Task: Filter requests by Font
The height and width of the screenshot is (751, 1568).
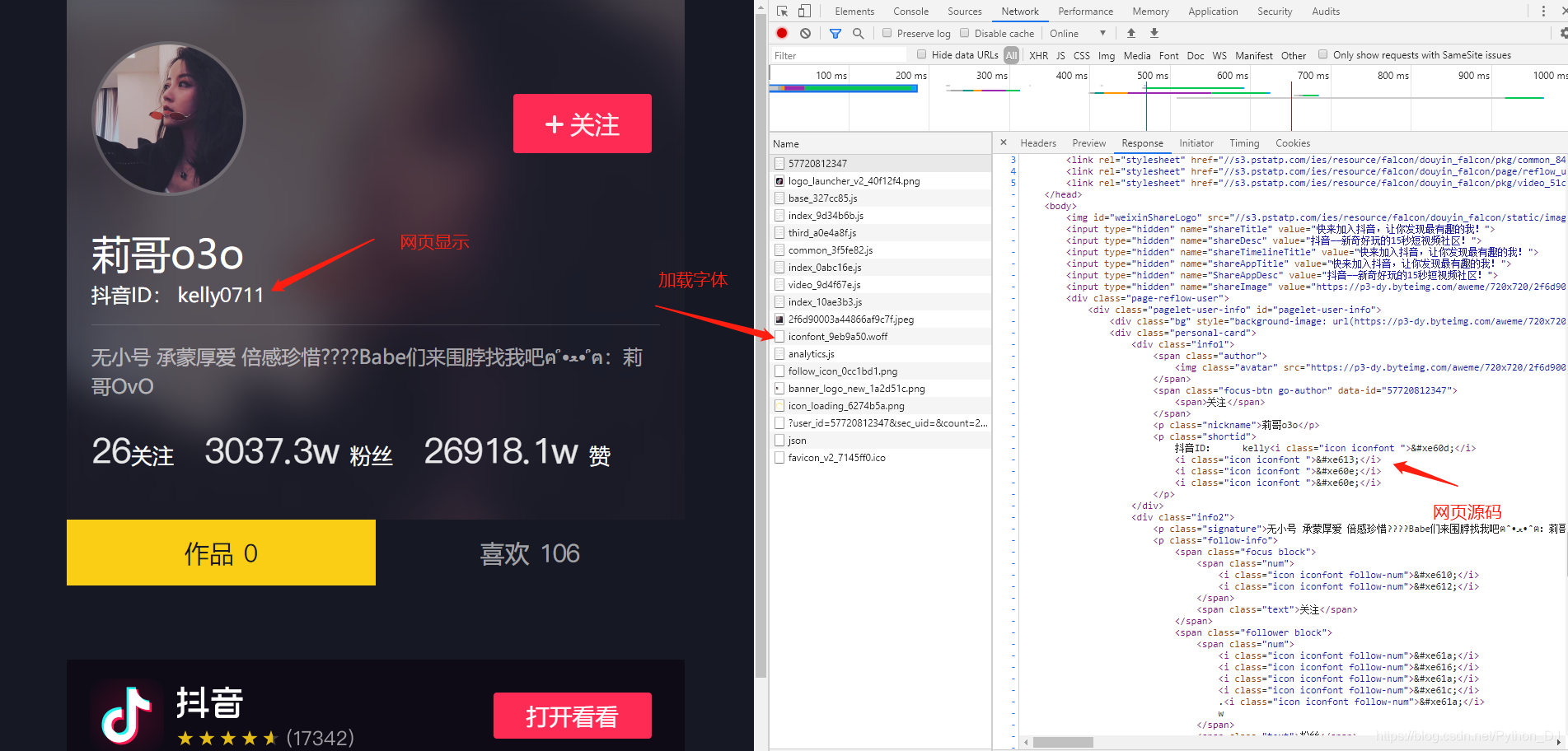Action: [1168, 55]
